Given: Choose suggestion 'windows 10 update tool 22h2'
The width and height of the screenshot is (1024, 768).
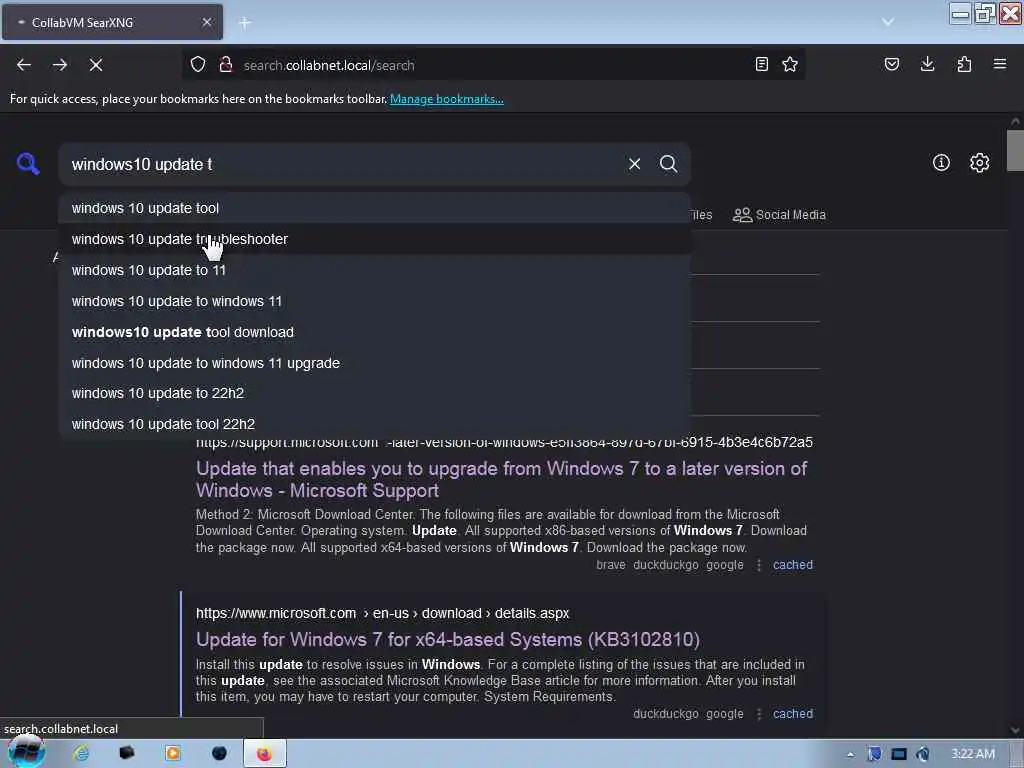Looking at the screenshot, I should coord(375,424).
